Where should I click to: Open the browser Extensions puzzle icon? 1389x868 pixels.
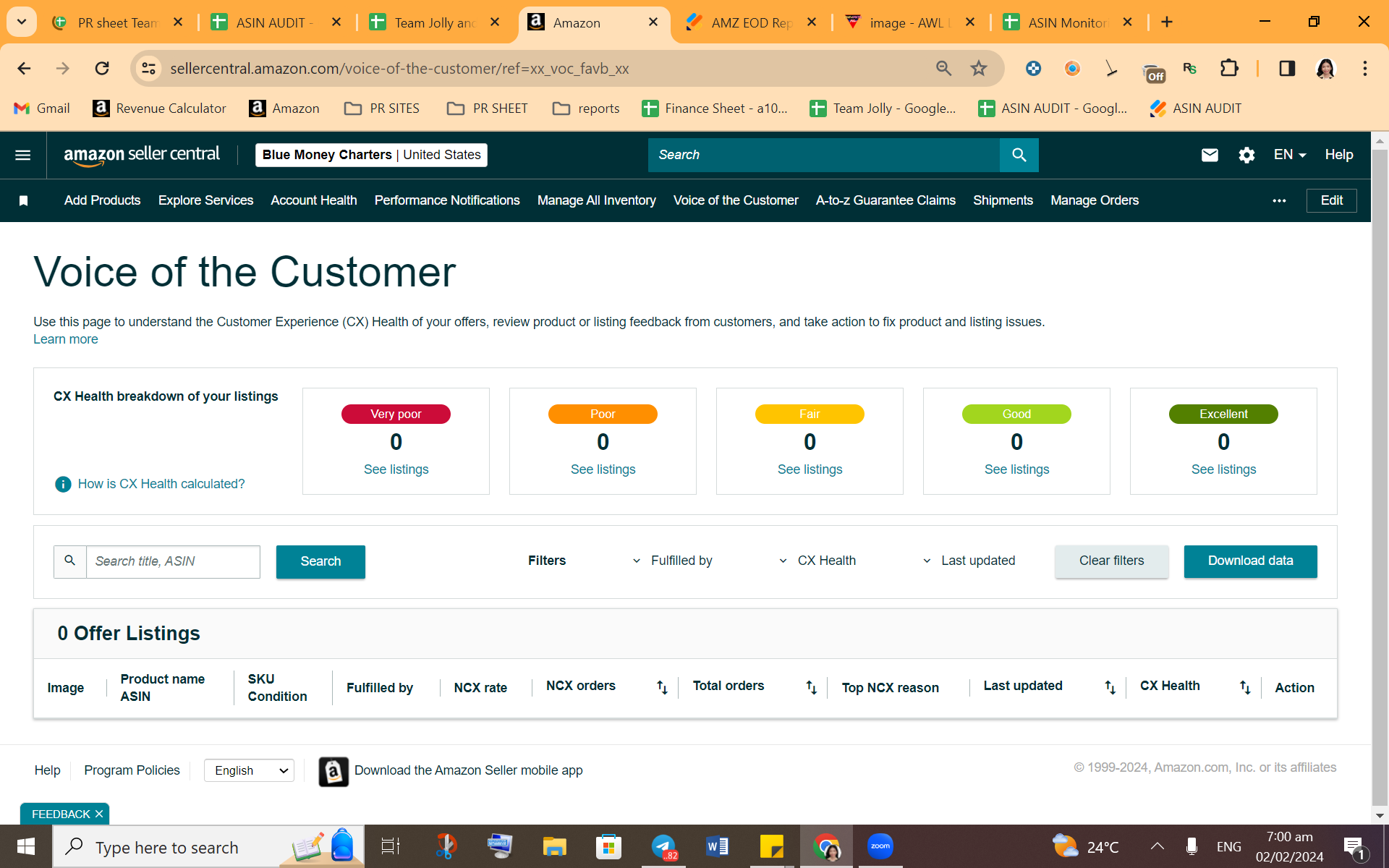coord(1229,69)
